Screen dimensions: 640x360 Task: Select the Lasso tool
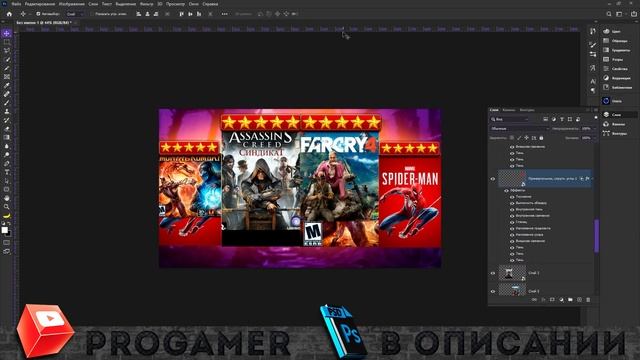point(7,51)
